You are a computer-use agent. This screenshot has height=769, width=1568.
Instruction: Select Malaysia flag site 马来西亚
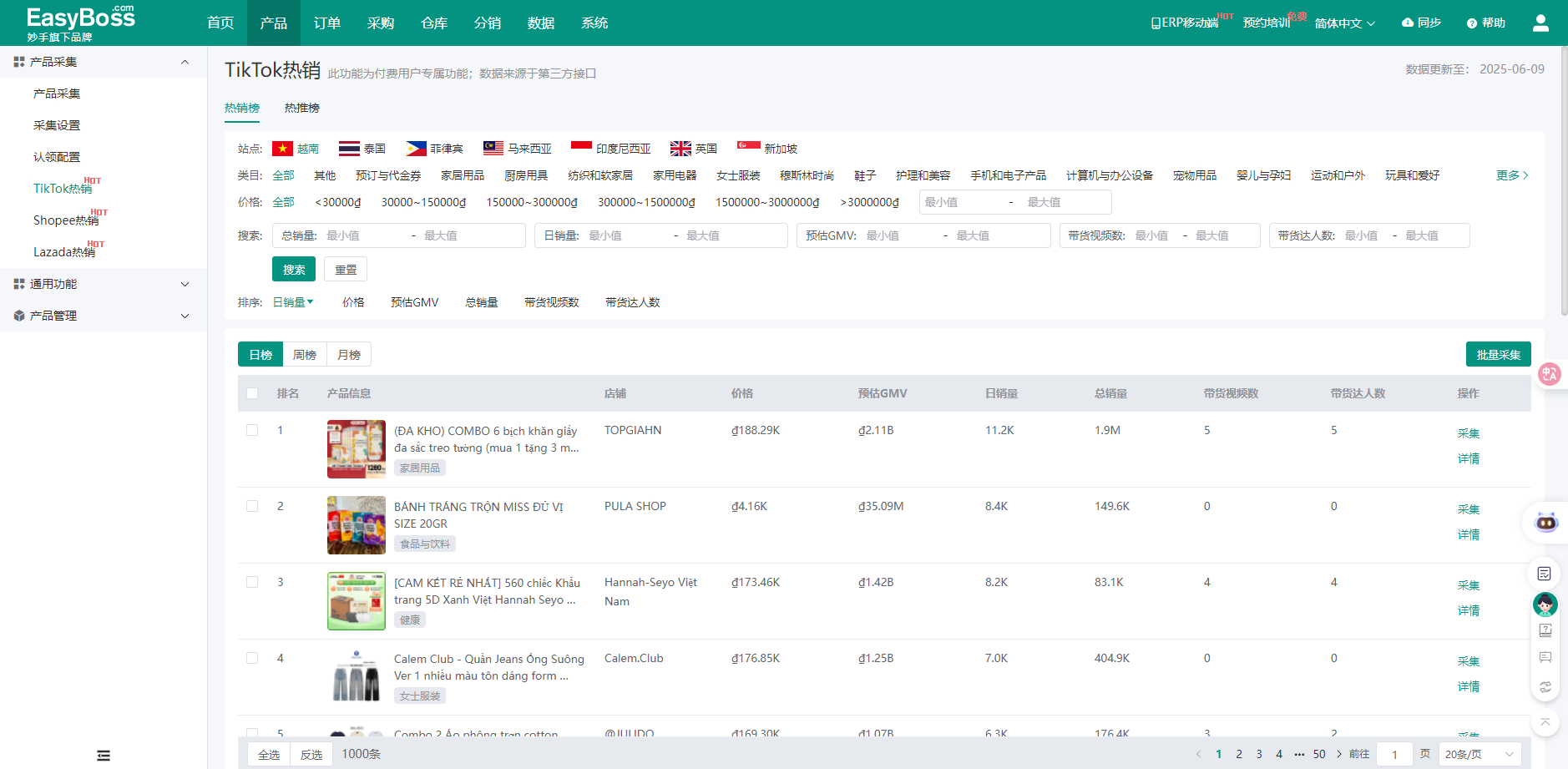click(518, 149)
